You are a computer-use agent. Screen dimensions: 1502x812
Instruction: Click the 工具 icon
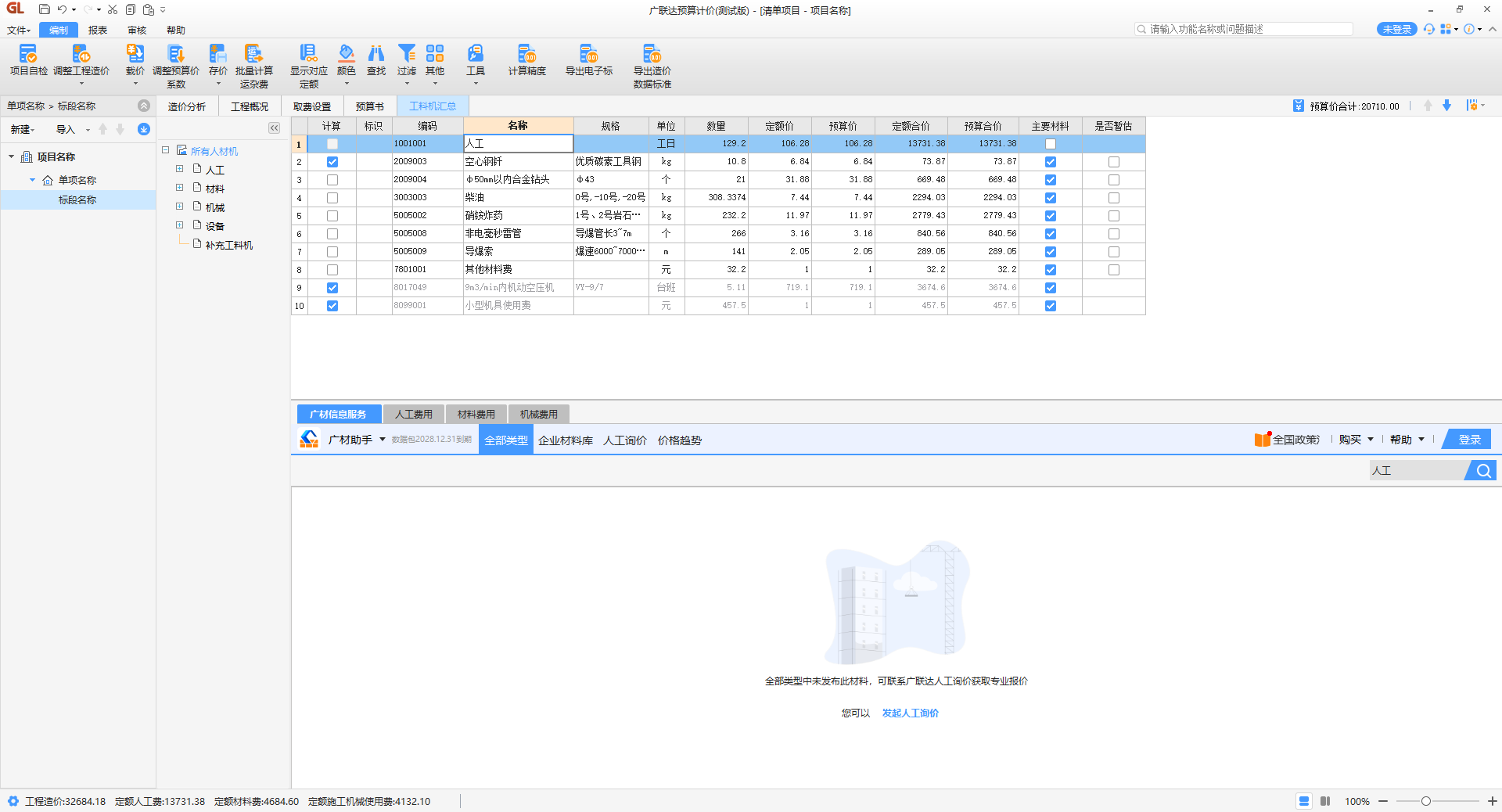(476, 53)
